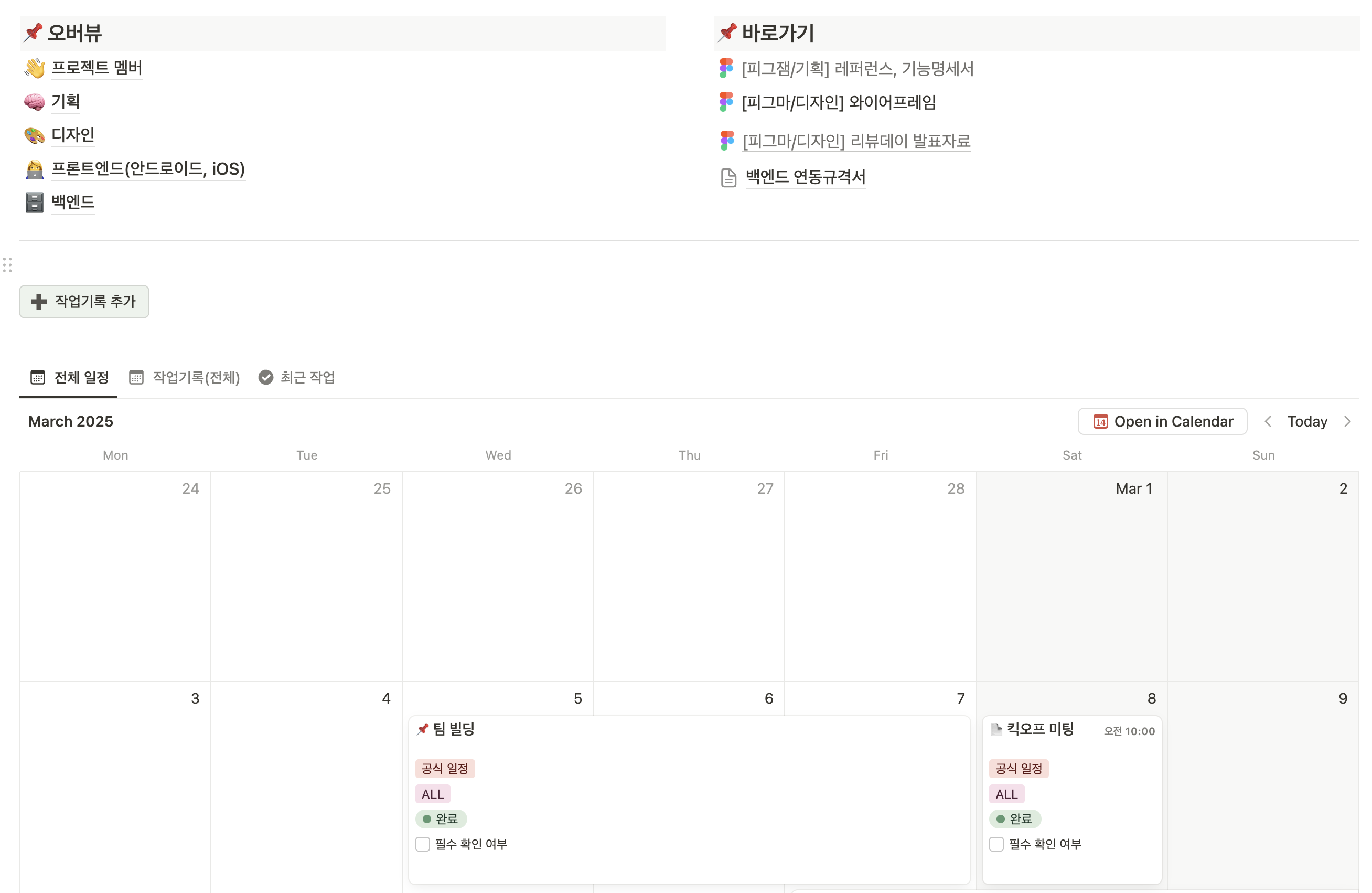1372x893 pixels.
Task: Click the pink 공식 일정 tag on 팀 빌딩
Action: tap(444, 769)
